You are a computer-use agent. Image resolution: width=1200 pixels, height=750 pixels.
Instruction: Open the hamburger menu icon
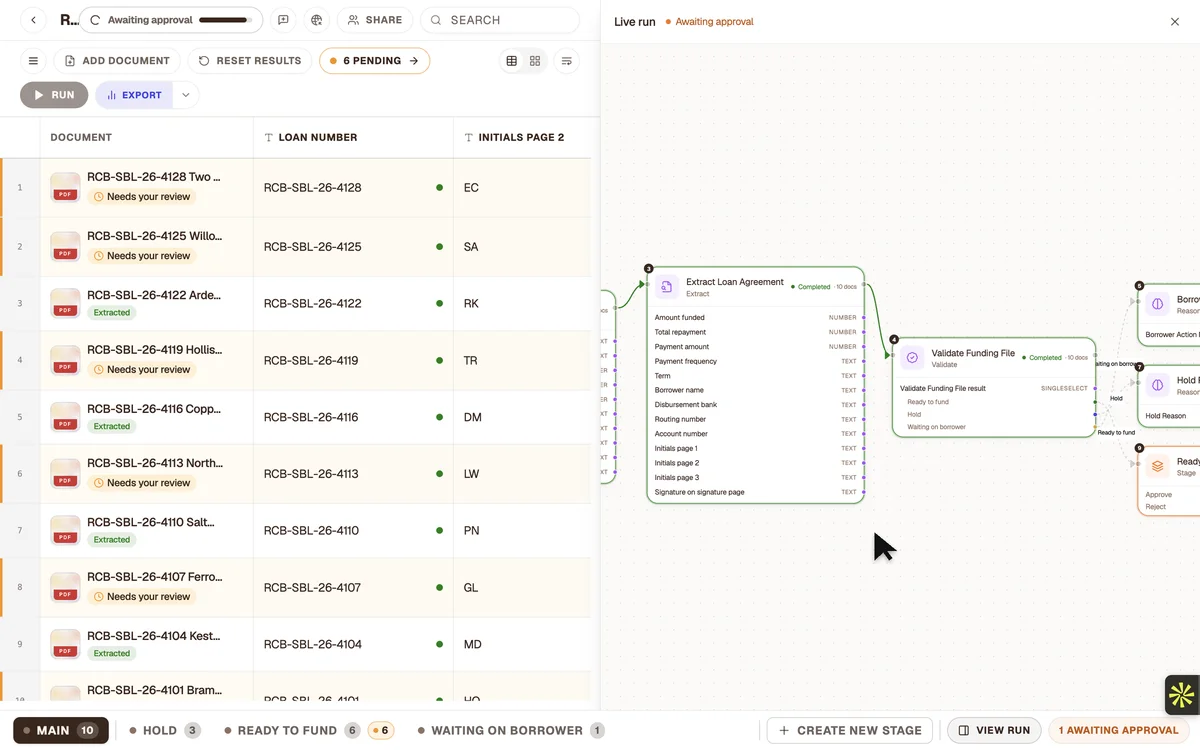pos(33,61)
